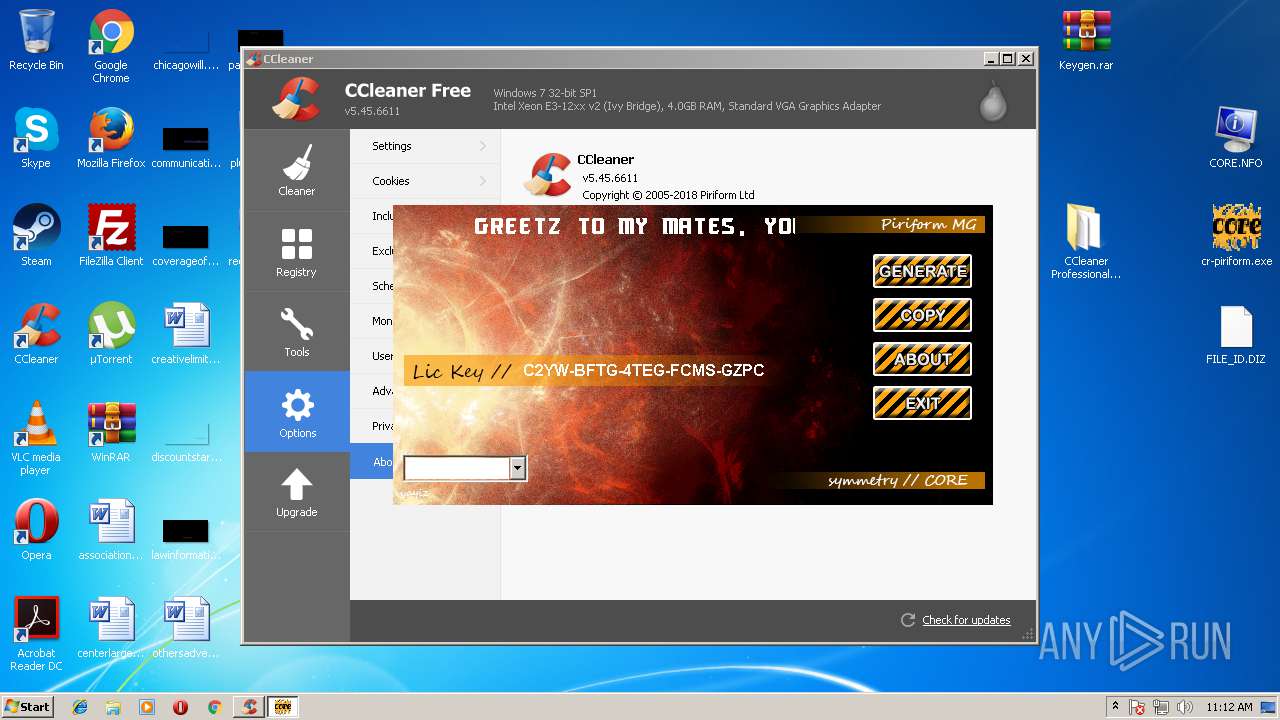Open Windows Explorer from taskbar
Image resolution: width=1280 pixels, height=720 pixels.
(x=113, y=706)
